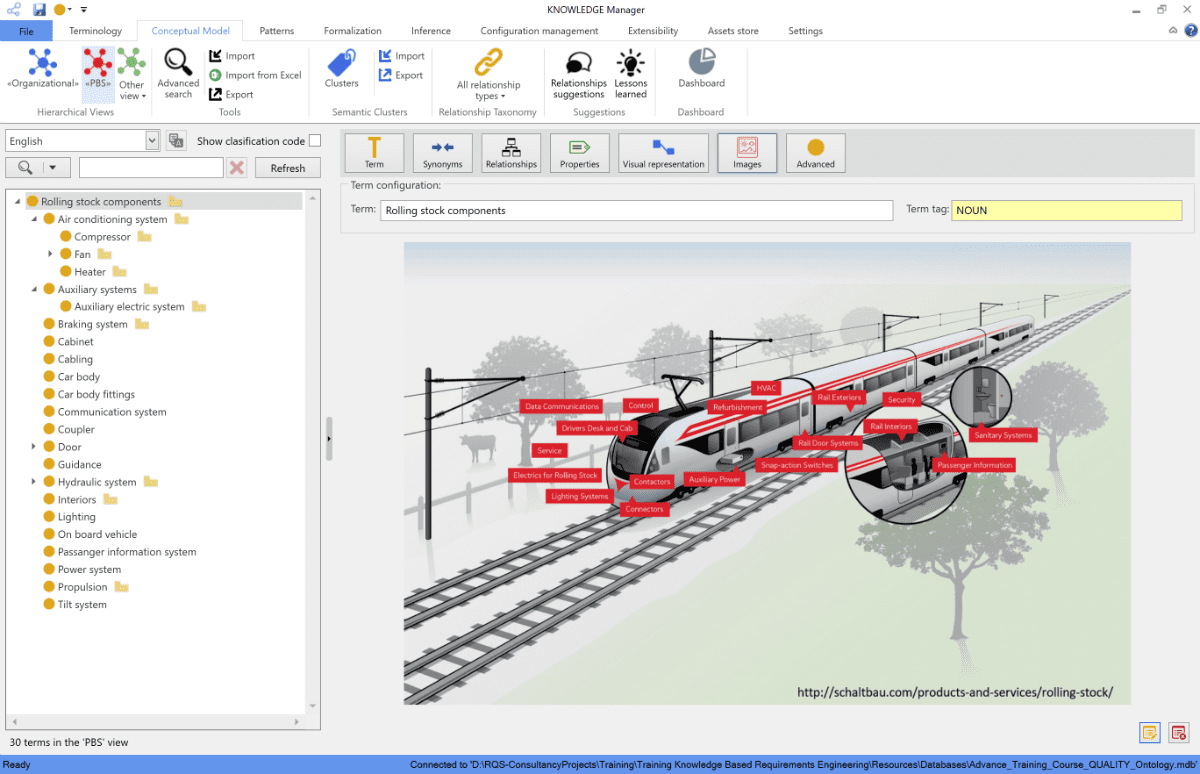Switch to Terminology tab

pyautogui.click(x=95, y=31)
